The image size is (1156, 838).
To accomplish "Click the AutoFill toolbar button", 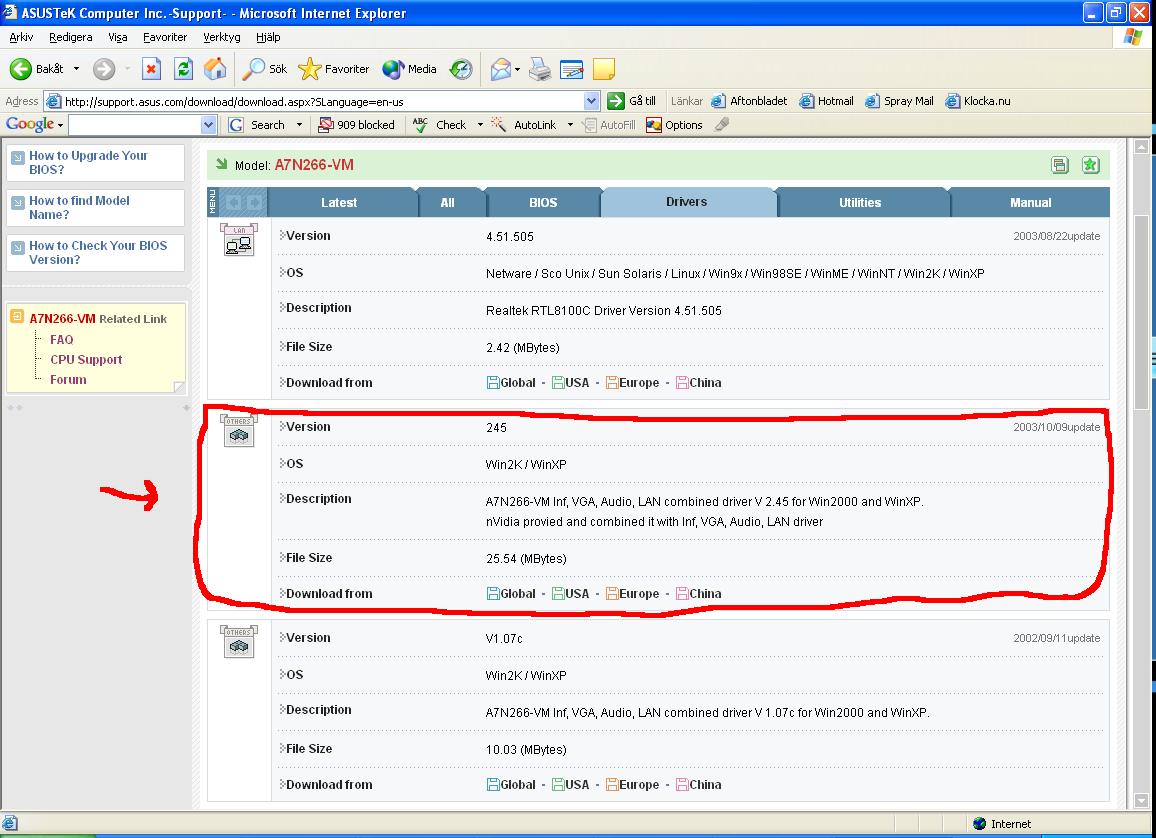I will click(x=609, y=125).
